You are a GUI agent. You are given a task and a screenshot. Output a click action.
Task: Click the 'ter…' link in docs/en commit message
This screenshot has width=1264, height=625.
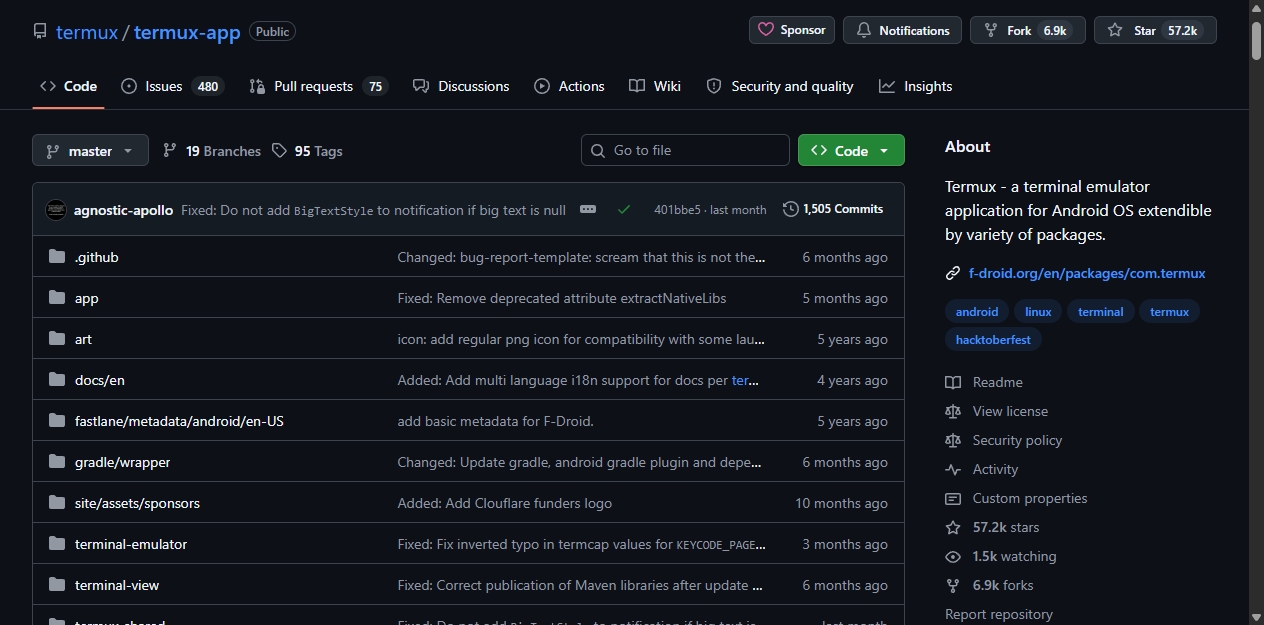(x=746, y=380)
